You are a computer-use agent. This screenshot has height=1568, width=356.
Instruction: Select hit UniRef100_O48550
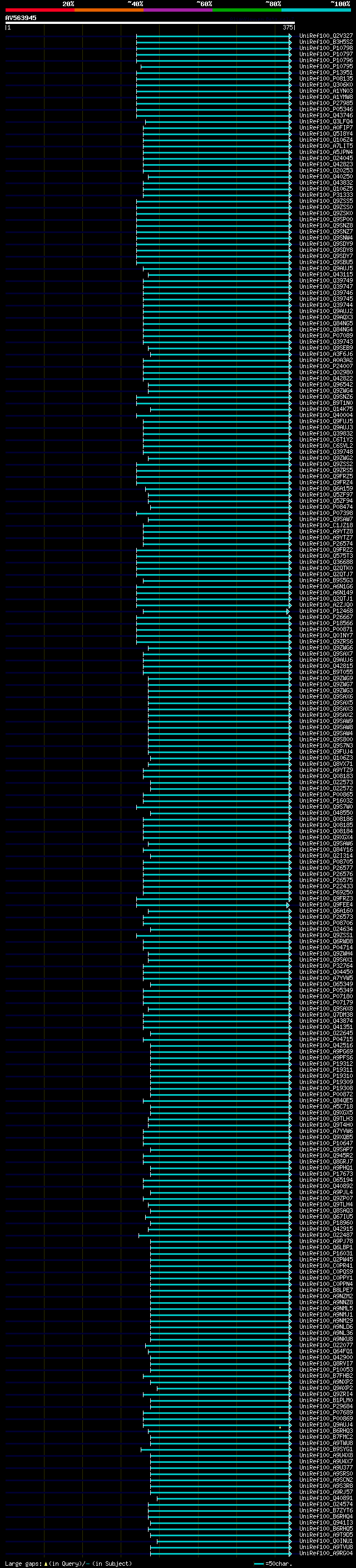point(325,813)
